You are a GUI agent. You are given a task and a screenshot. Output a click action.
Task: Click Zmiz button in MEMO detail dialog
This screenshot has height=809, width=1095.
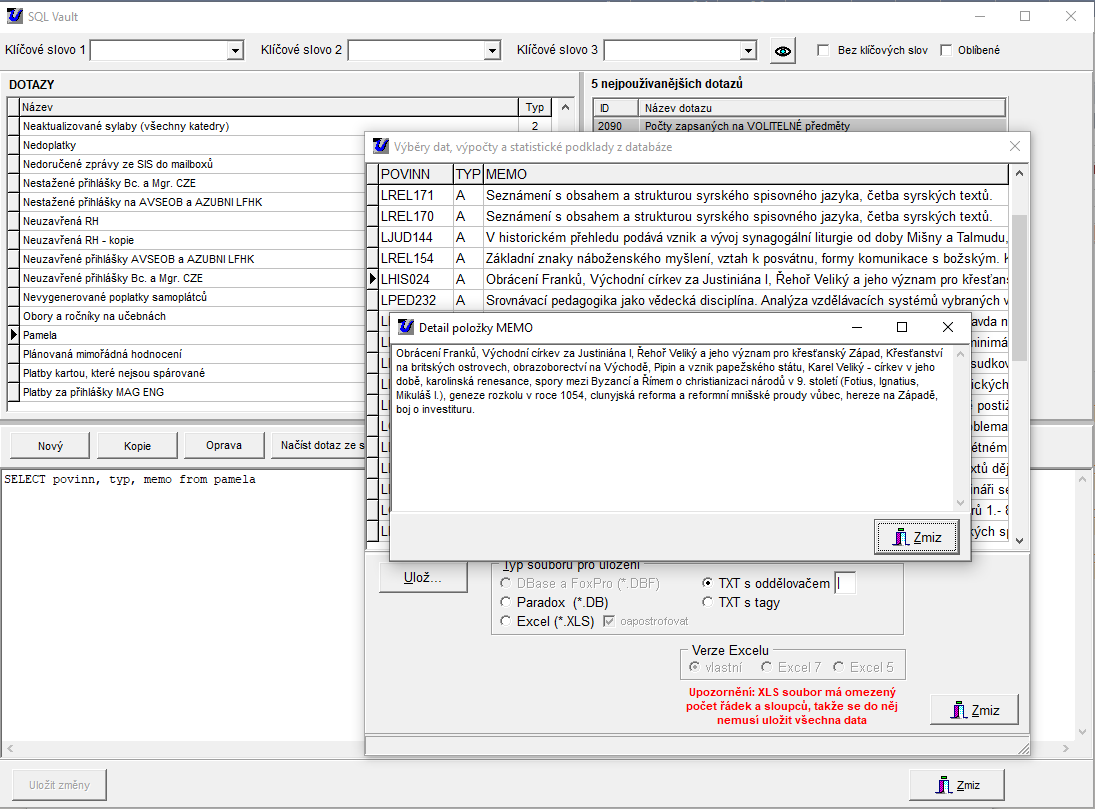(x=916, y=537)
